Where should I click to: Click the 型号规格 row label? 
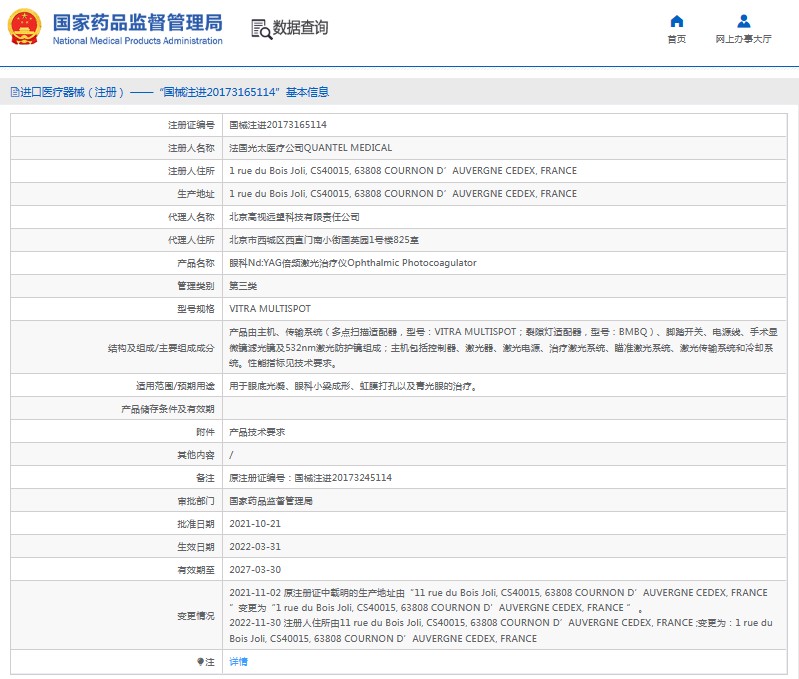[196, 309]
